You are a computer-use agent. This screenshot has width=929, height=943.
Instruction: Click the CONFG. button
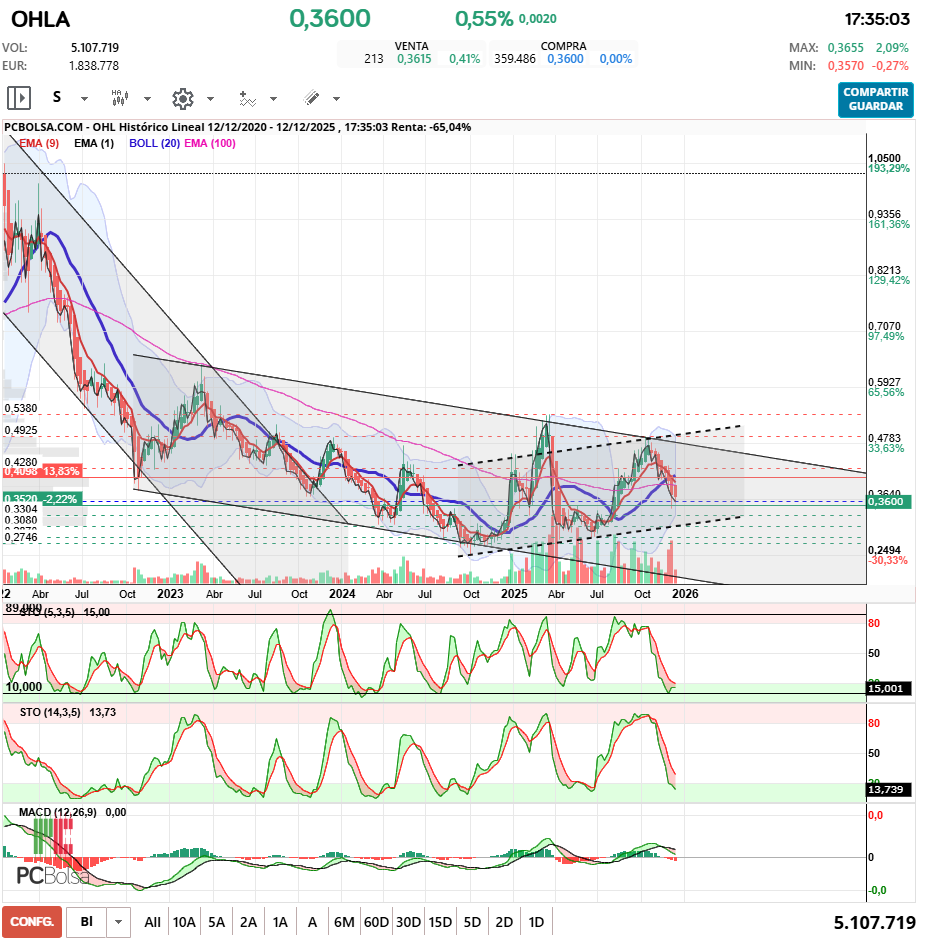32,922
